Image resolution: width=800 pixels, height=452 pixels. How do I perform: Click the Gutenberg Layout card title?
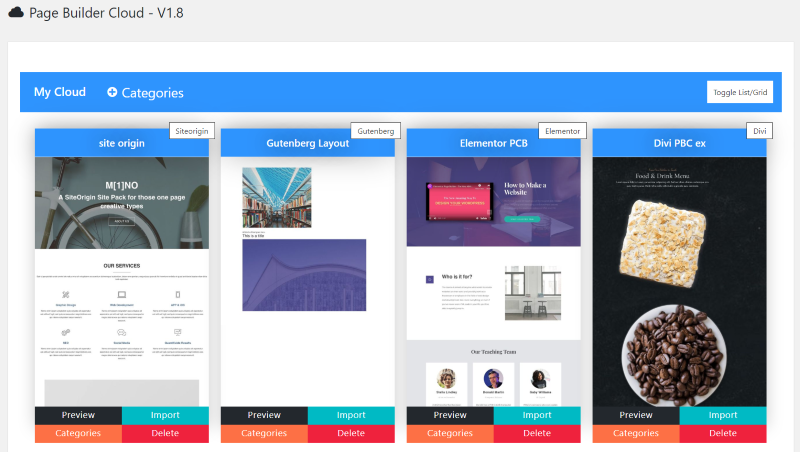point(308,143)
